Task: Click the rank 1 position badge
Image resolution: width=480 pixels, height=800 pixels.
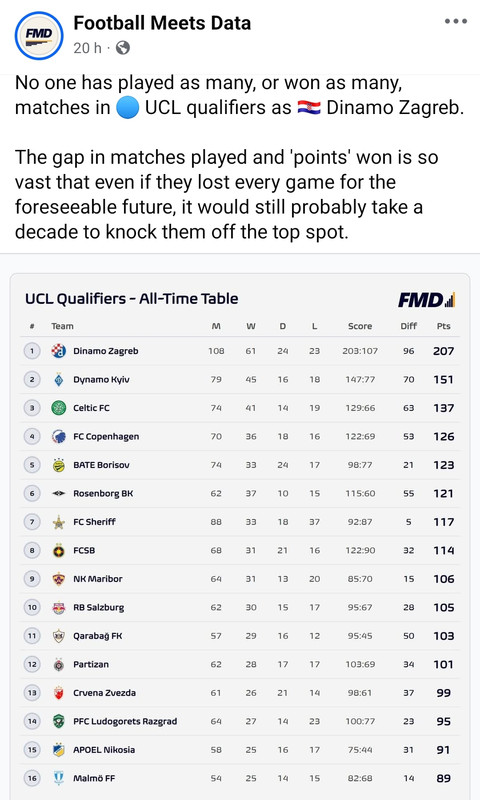Action: tap(32, 351)
